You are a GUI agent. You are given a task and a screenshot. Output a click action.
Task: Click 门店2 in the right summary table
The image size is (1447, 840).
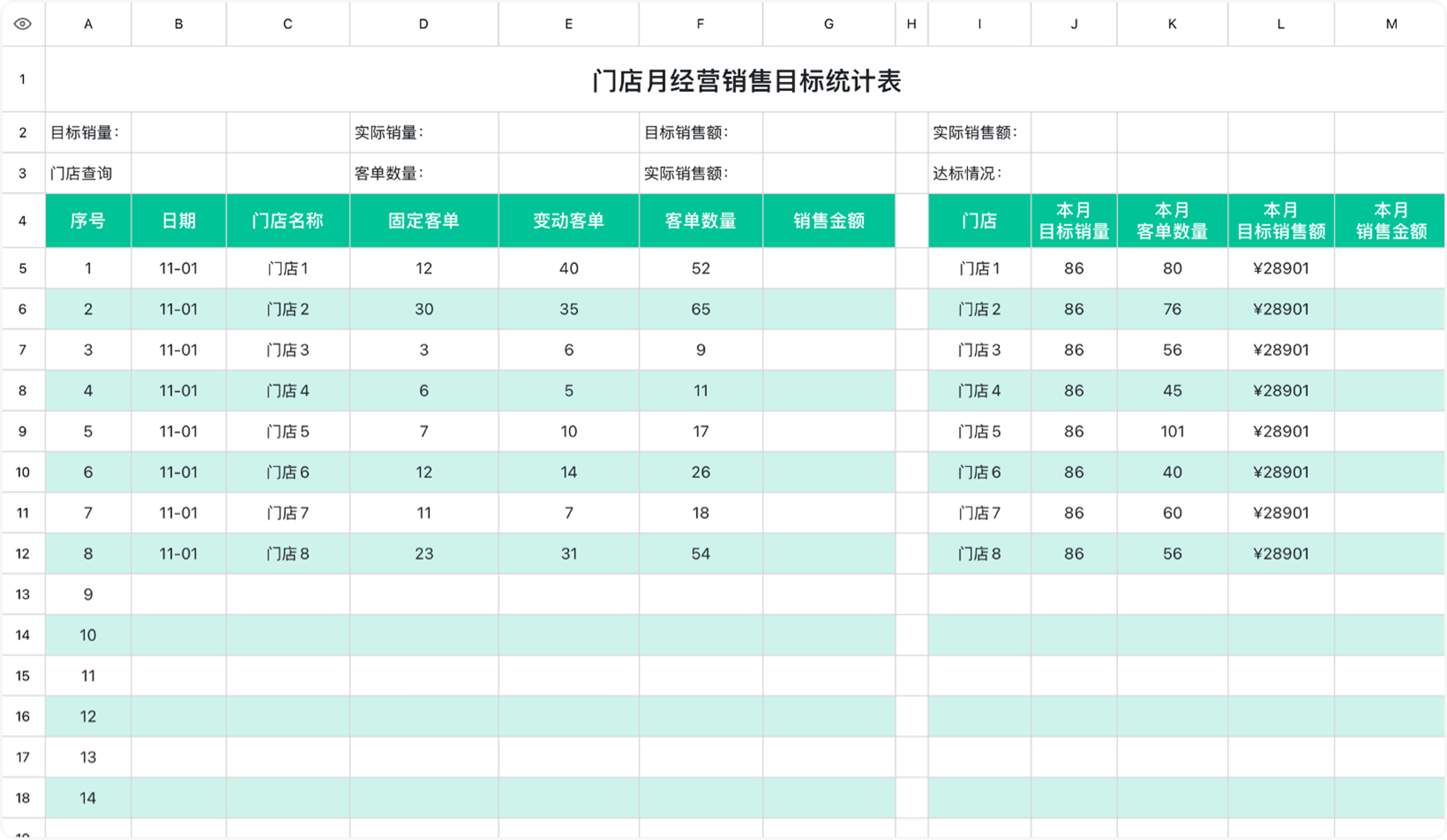[x=979, y=309]
